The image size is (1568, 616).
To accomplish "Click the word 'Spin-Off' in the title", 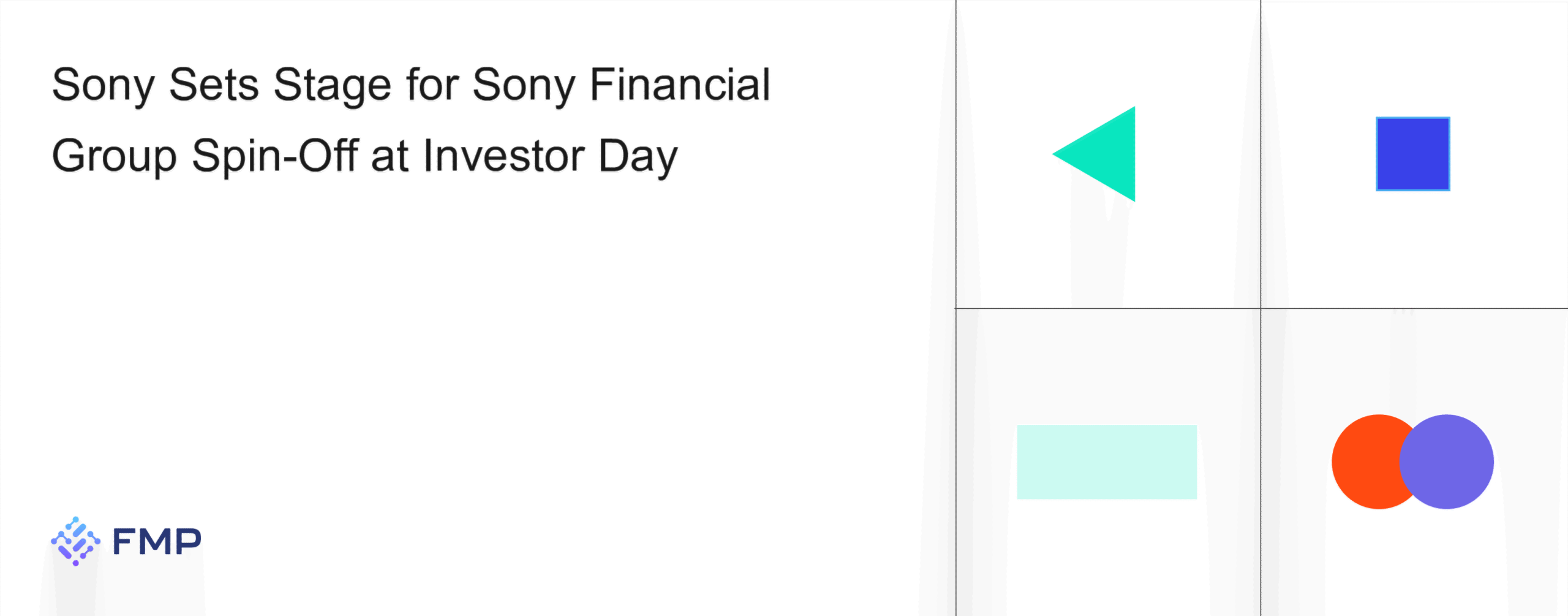I will pos(274,157).
